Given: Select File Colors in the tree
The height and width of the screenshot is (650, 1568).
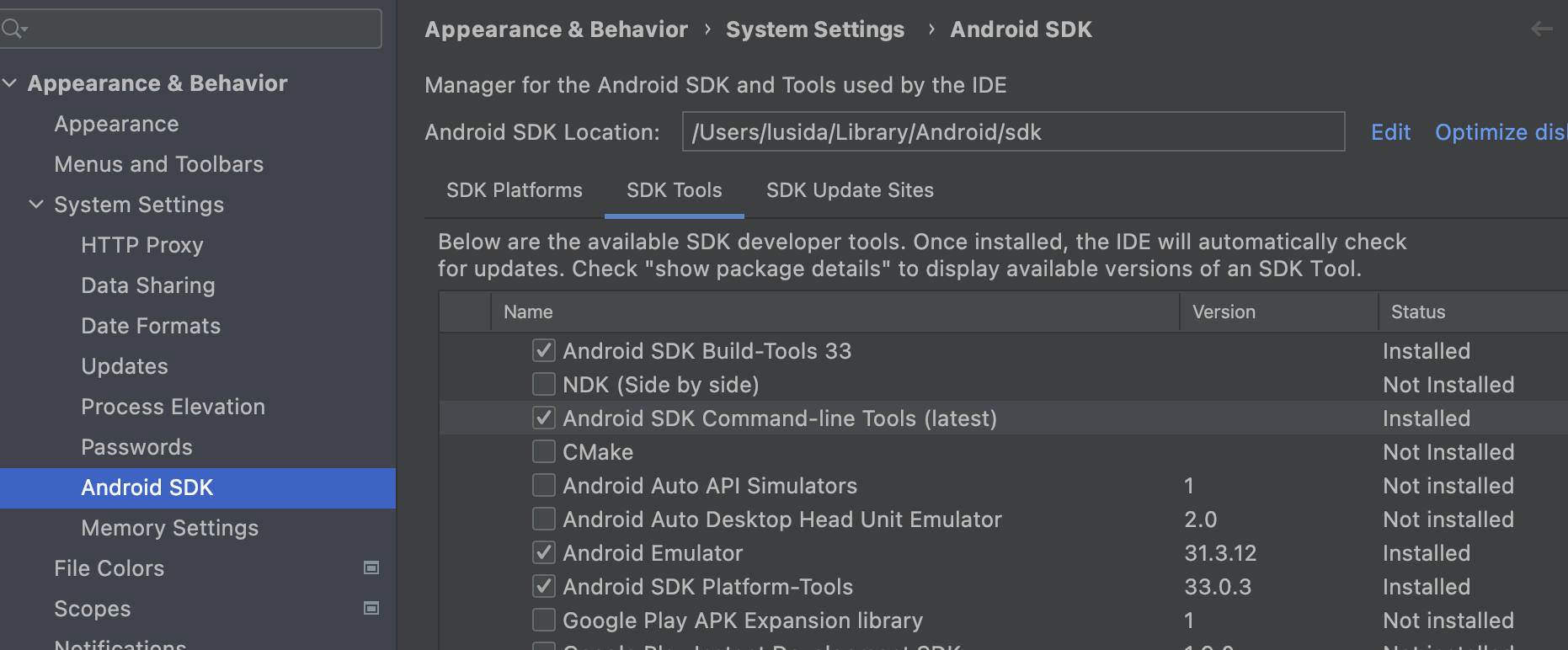Looking at the screenshot, I should tap(109, 568).
